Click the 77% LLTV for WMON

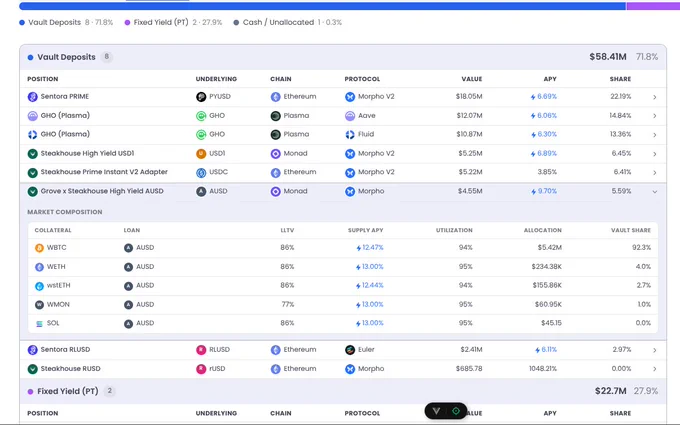[x=288, y=304]
